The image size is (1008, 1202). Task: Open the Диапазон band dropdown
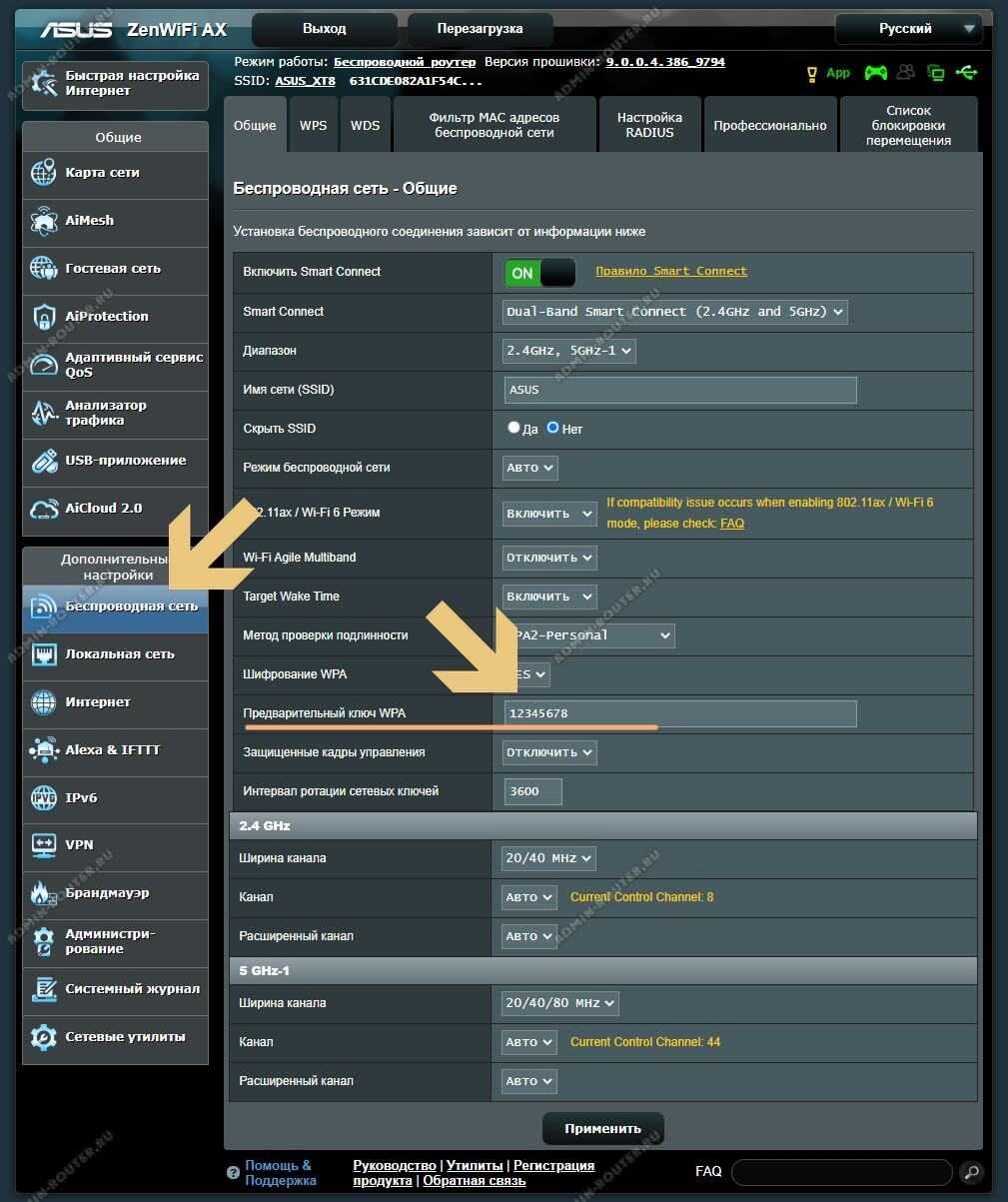pyautogui.click(x=568, y=351)
